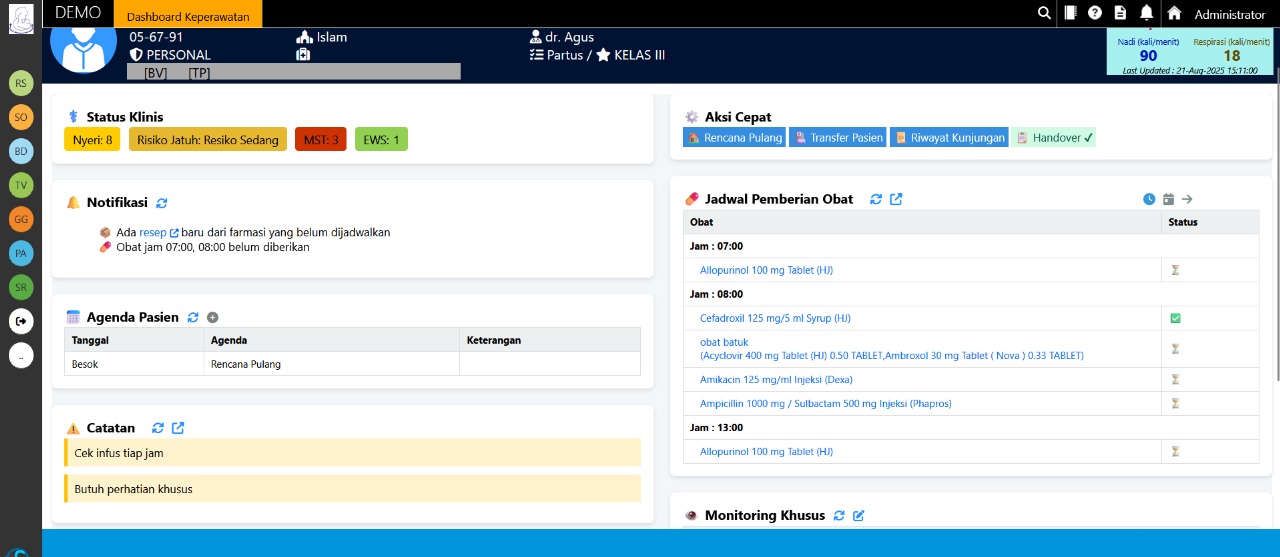Refresh the Jadwal Pemberian Obat panel

tap(876, 199)
